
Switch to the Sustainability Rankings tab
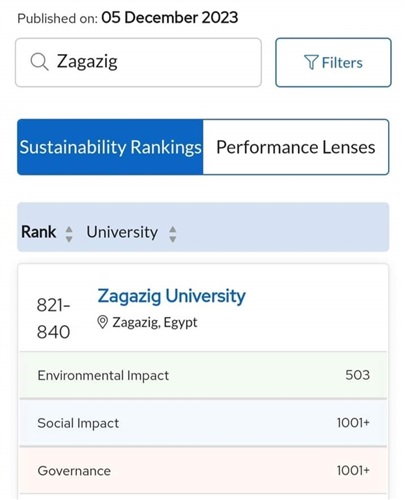[x=110, y=147]
